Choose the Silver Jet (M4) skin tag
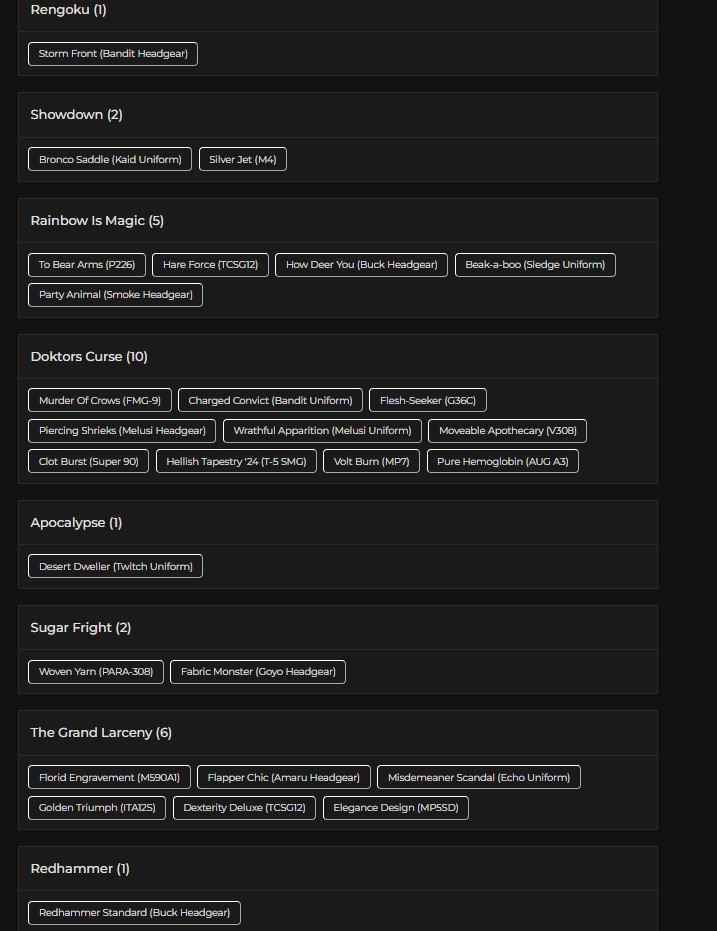This screenshot has height=931, width=717. click(243, 159)
